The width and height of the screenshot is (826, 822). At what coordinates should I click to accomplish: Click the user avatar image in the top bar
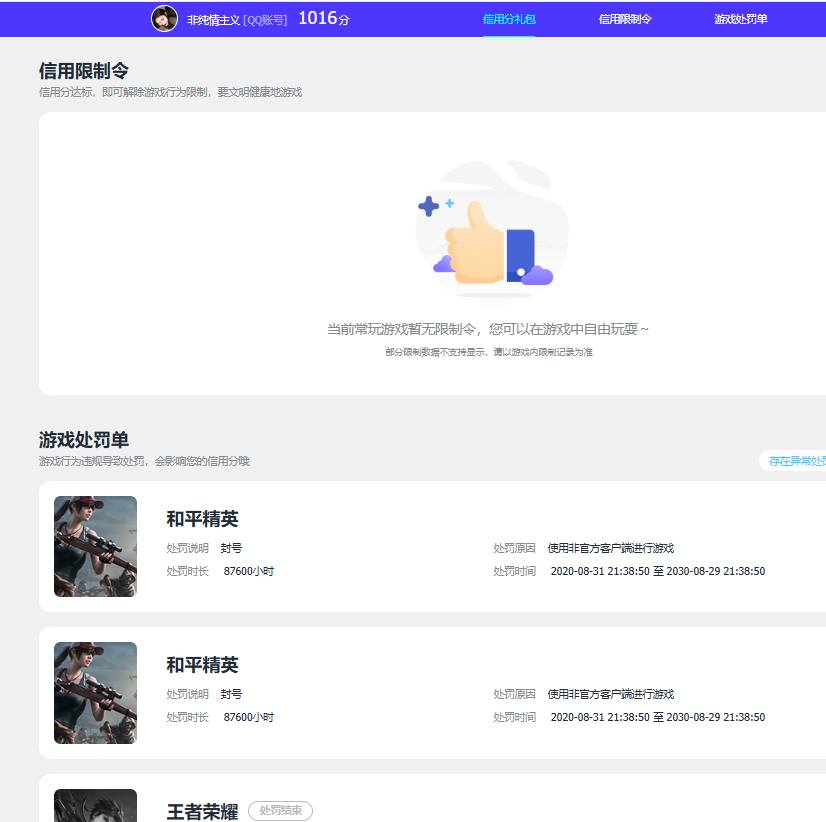click(x=165, y=19)
